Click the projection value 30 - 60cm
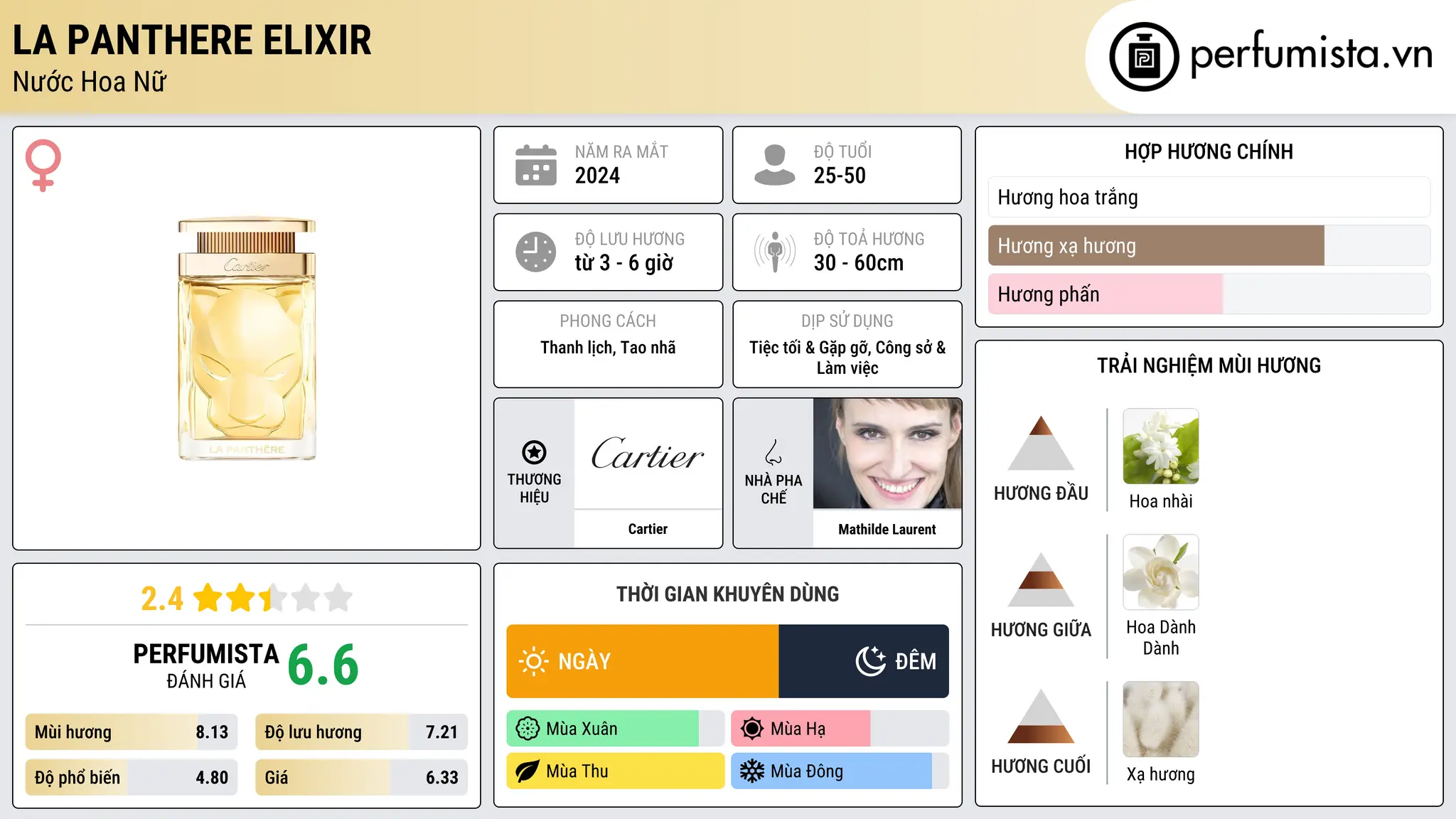This screenshot has width=1456, height=819. click(859, 263)
